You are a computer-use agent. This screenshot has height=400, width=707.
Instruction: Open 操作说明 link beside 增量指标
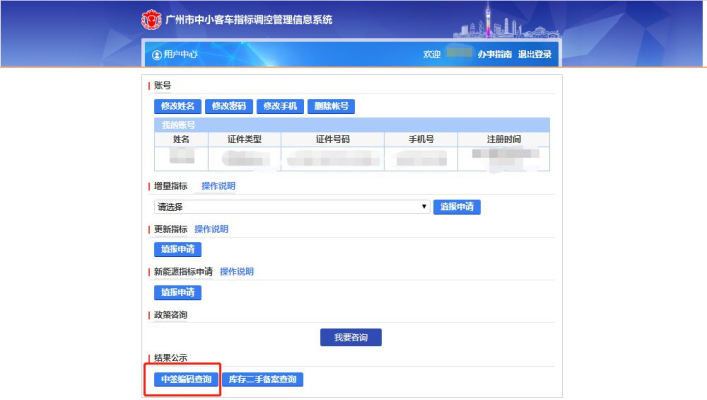218,186
